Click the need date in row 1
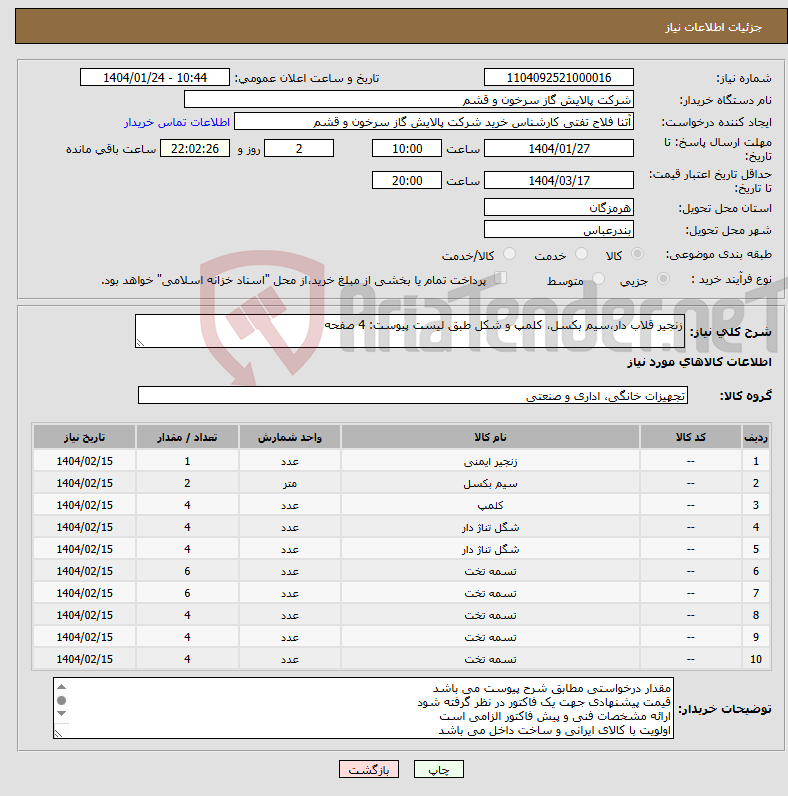788x796 pixels. (84, 461)
